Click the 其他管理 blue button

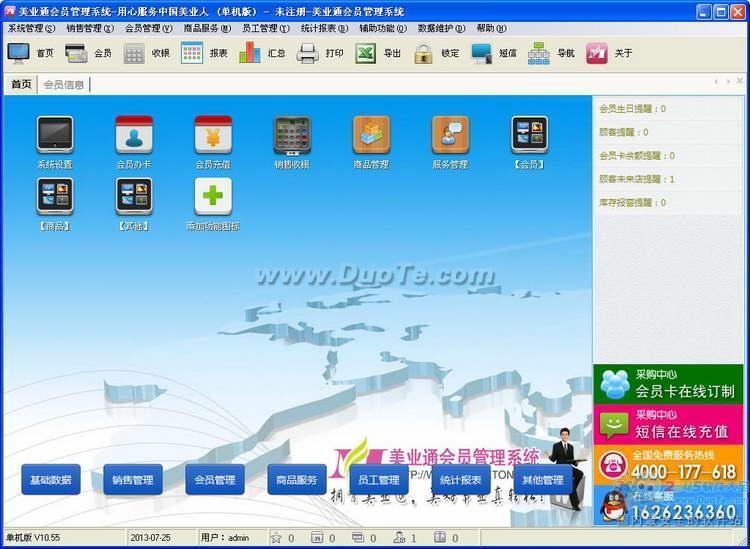[543, 480]
